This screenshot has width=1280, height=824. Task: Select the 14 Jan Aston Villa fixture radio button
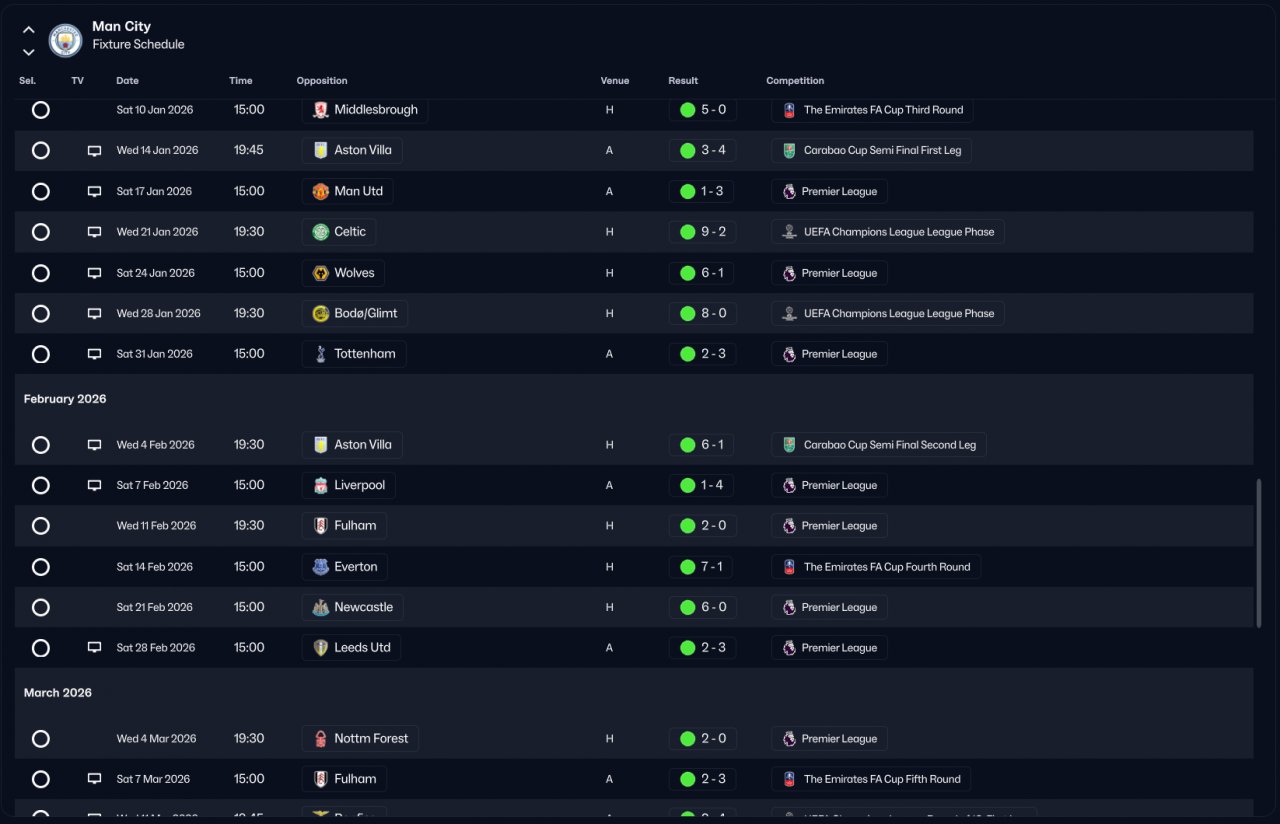point(41,151)
